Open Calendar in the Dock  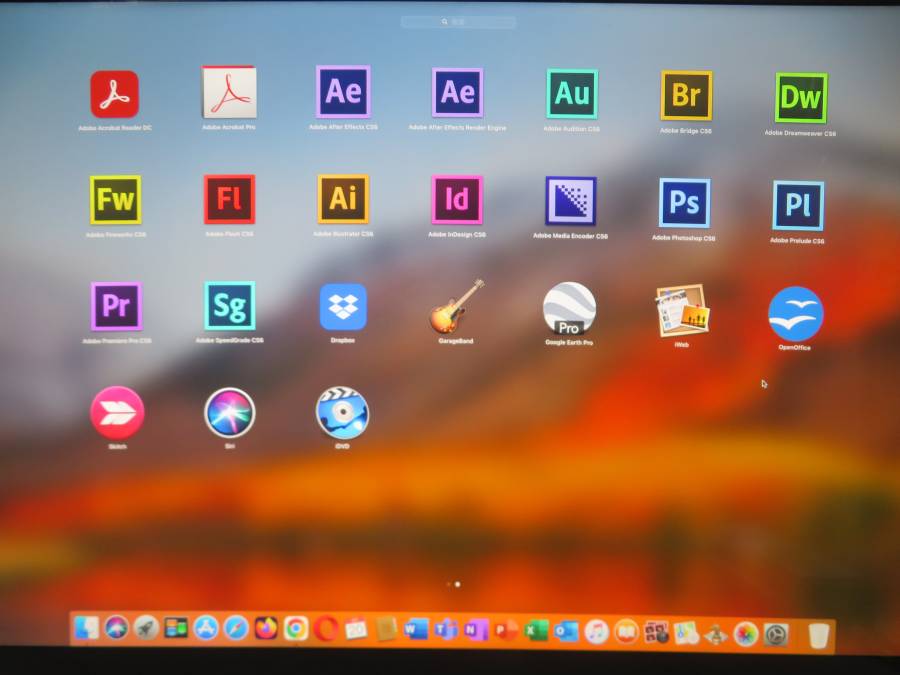(356, 630)
